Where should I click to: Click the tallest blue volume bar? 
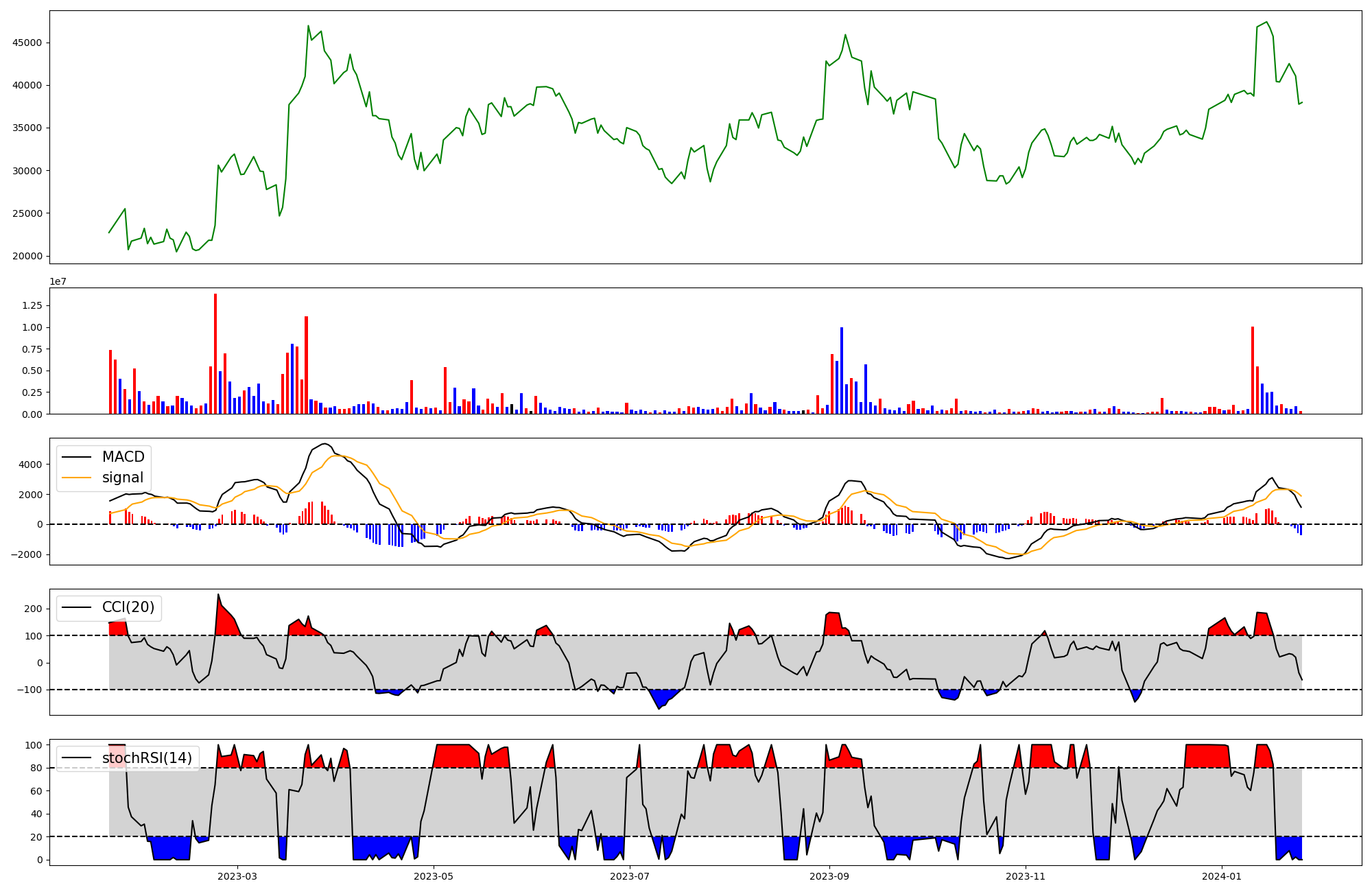(842, 371)
